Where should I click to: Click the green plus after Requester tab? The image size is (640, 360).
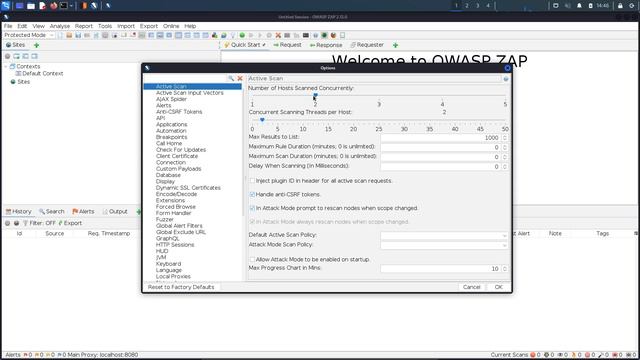tap(395, 45)
